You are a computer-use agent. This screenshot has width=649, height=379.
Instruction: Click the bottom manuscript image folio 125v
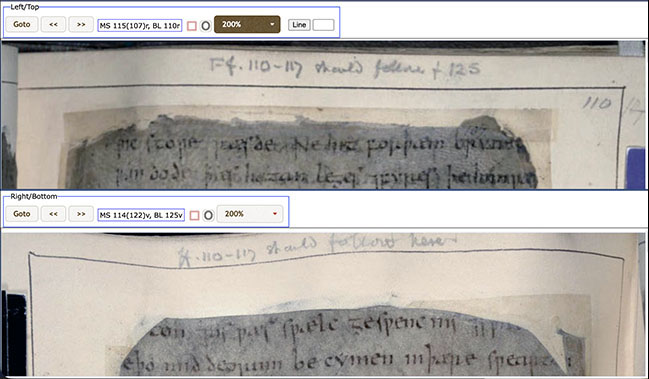point(324,305)
